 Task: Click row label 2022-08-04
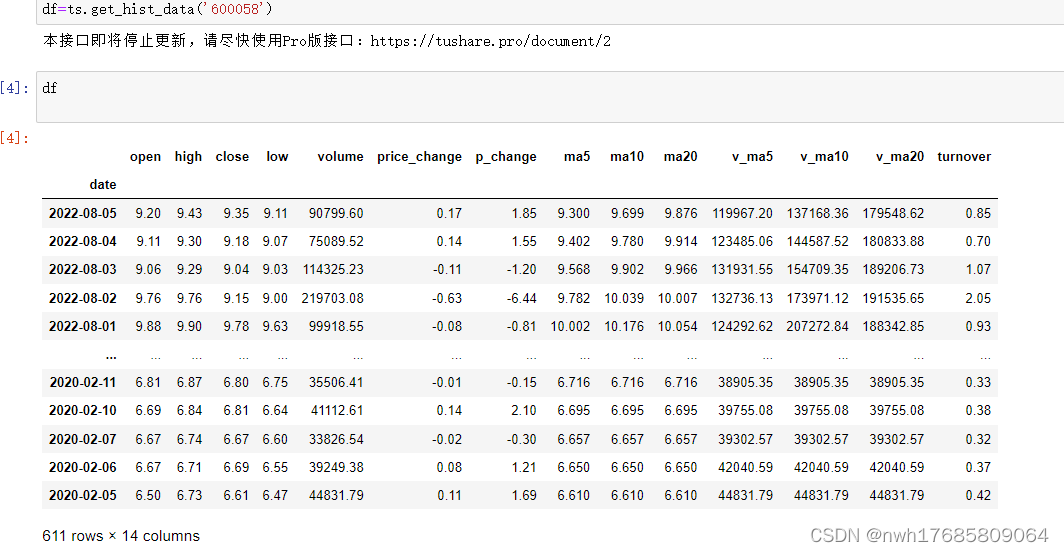83,241
